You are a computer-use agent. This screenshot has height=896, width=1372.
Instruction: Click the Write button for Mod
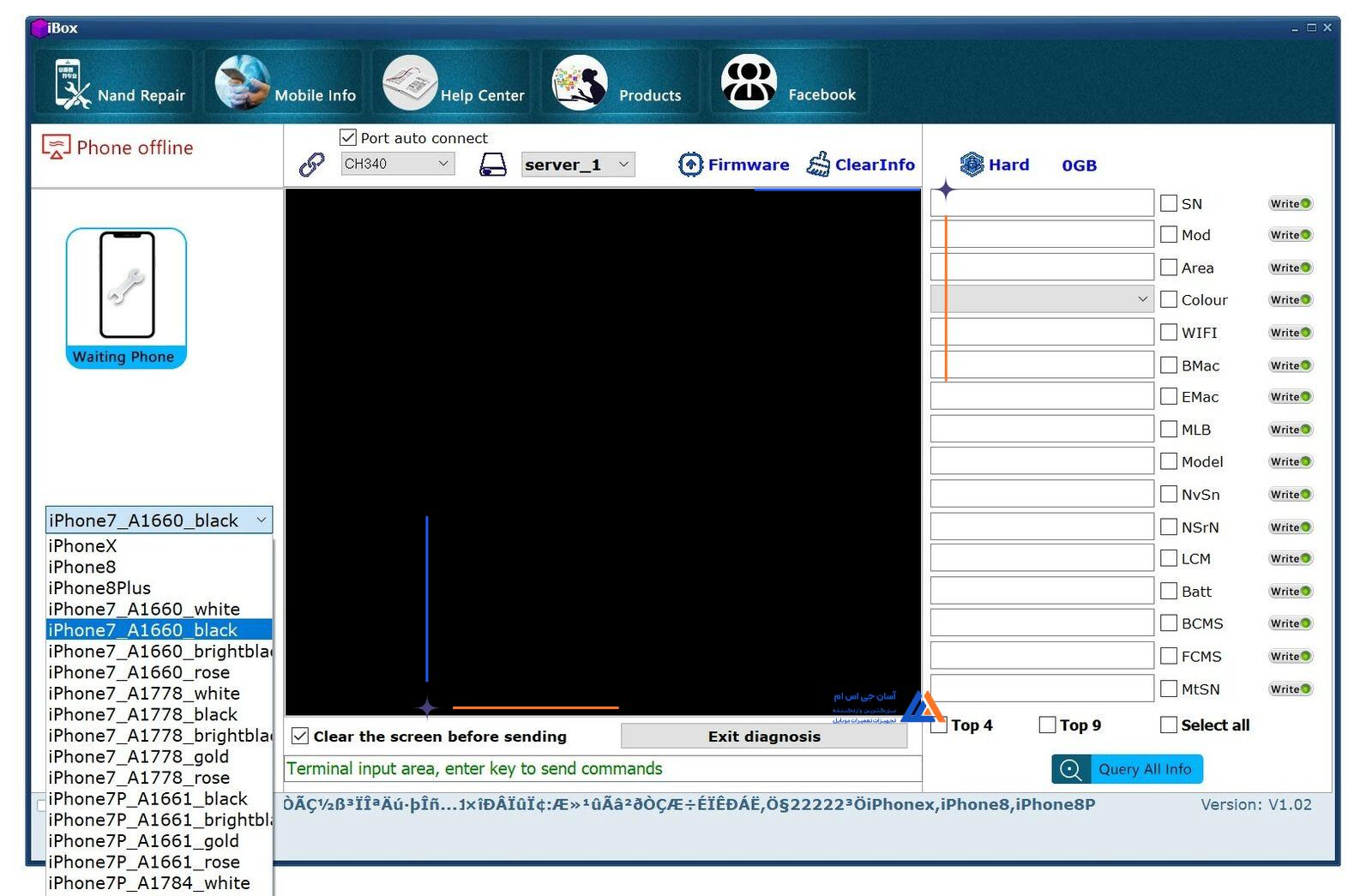tap(1291, 235)
